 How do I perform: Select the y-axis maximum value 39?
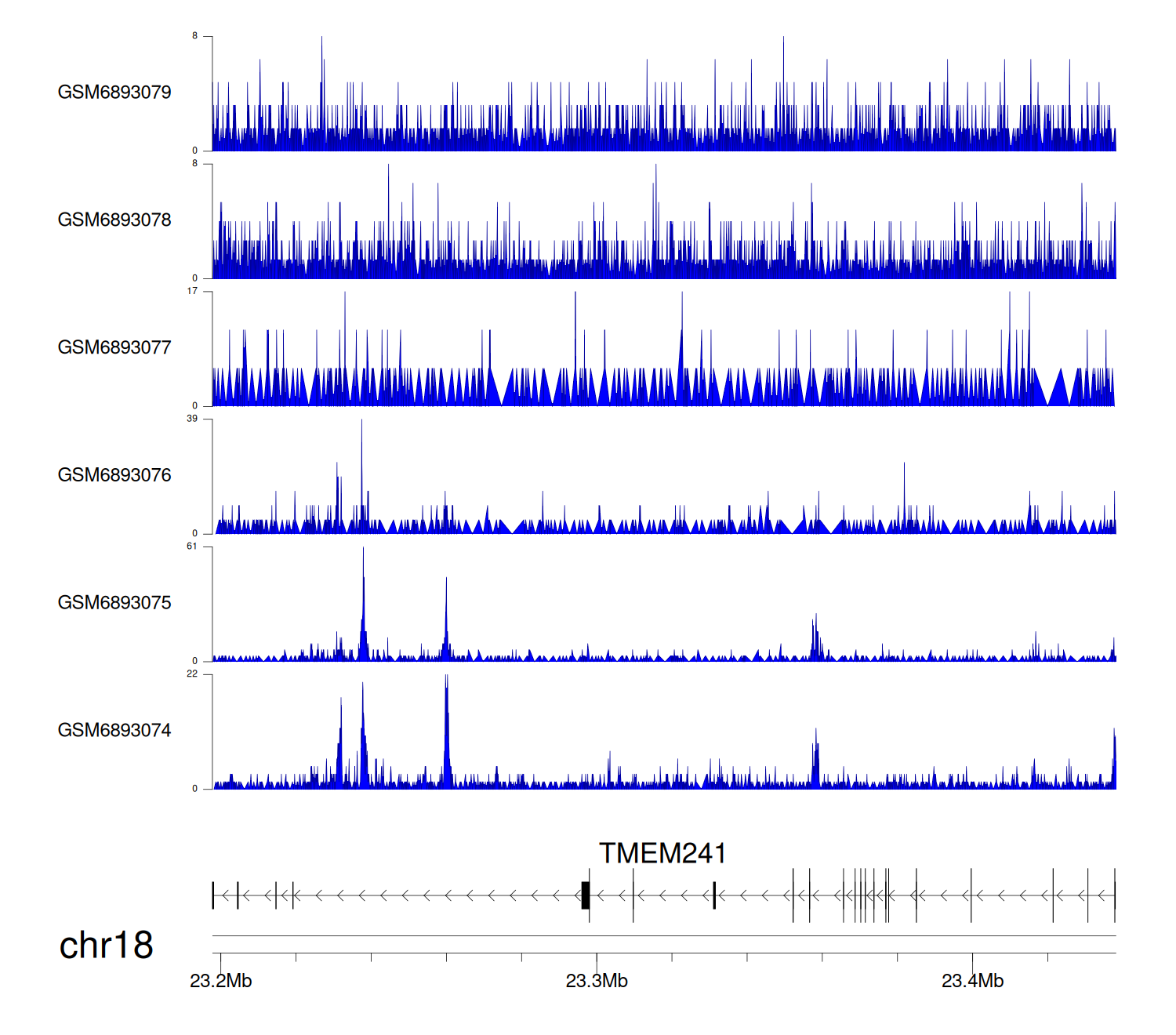point(192,419)
